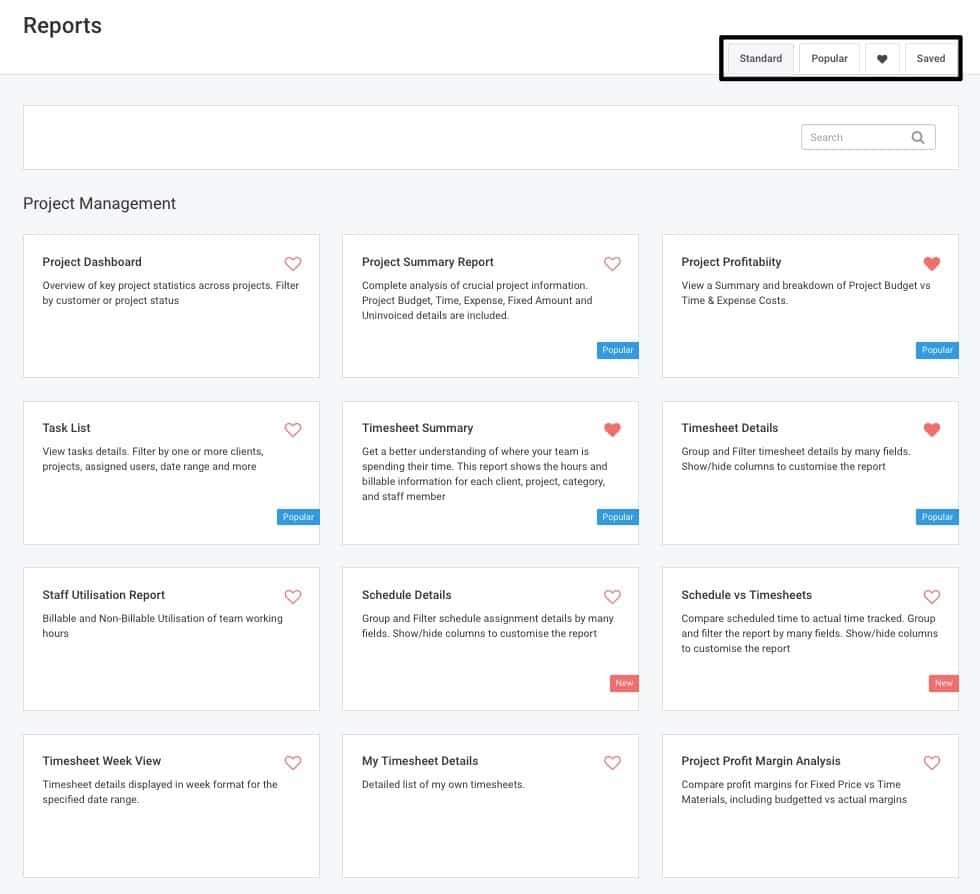The width and height of the screenshot is (980, 894).
Task: Unfavorite the Project Profitability report
Action: (931, 264)
